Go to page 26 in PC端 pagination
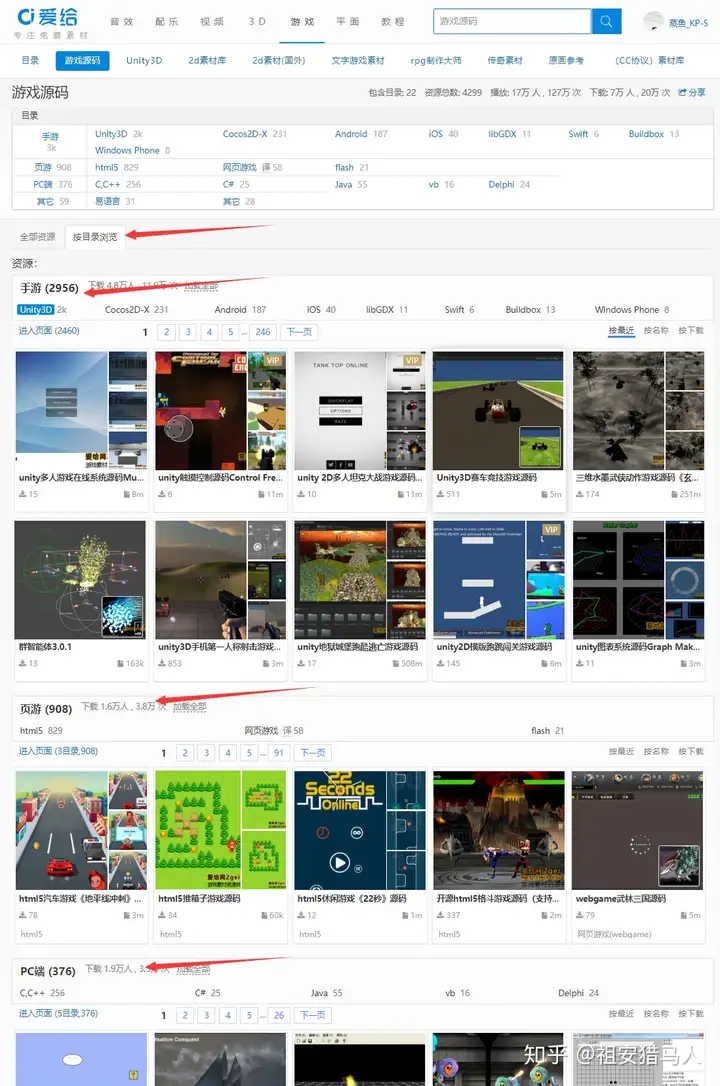This screenshot has width=720, height=1086. pos(278,1015)
